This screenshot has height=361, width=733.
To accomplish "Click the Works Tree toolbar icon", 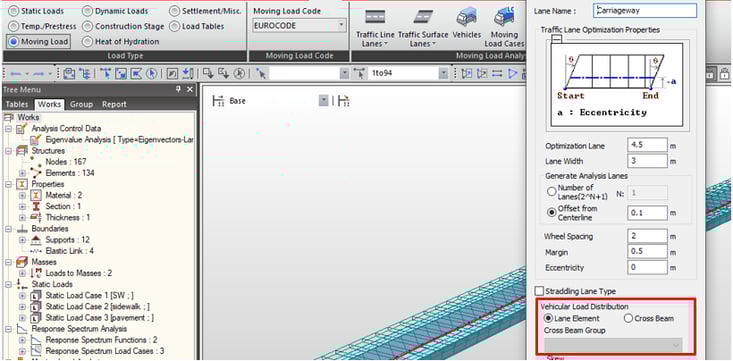I will 69,73.
